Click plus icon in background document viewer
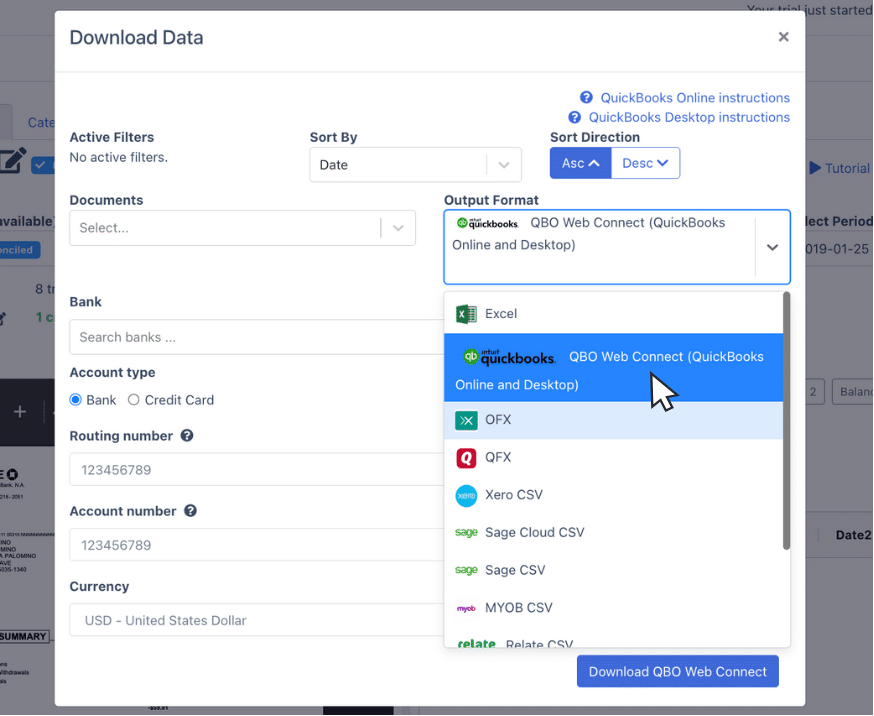 (20, 412)
